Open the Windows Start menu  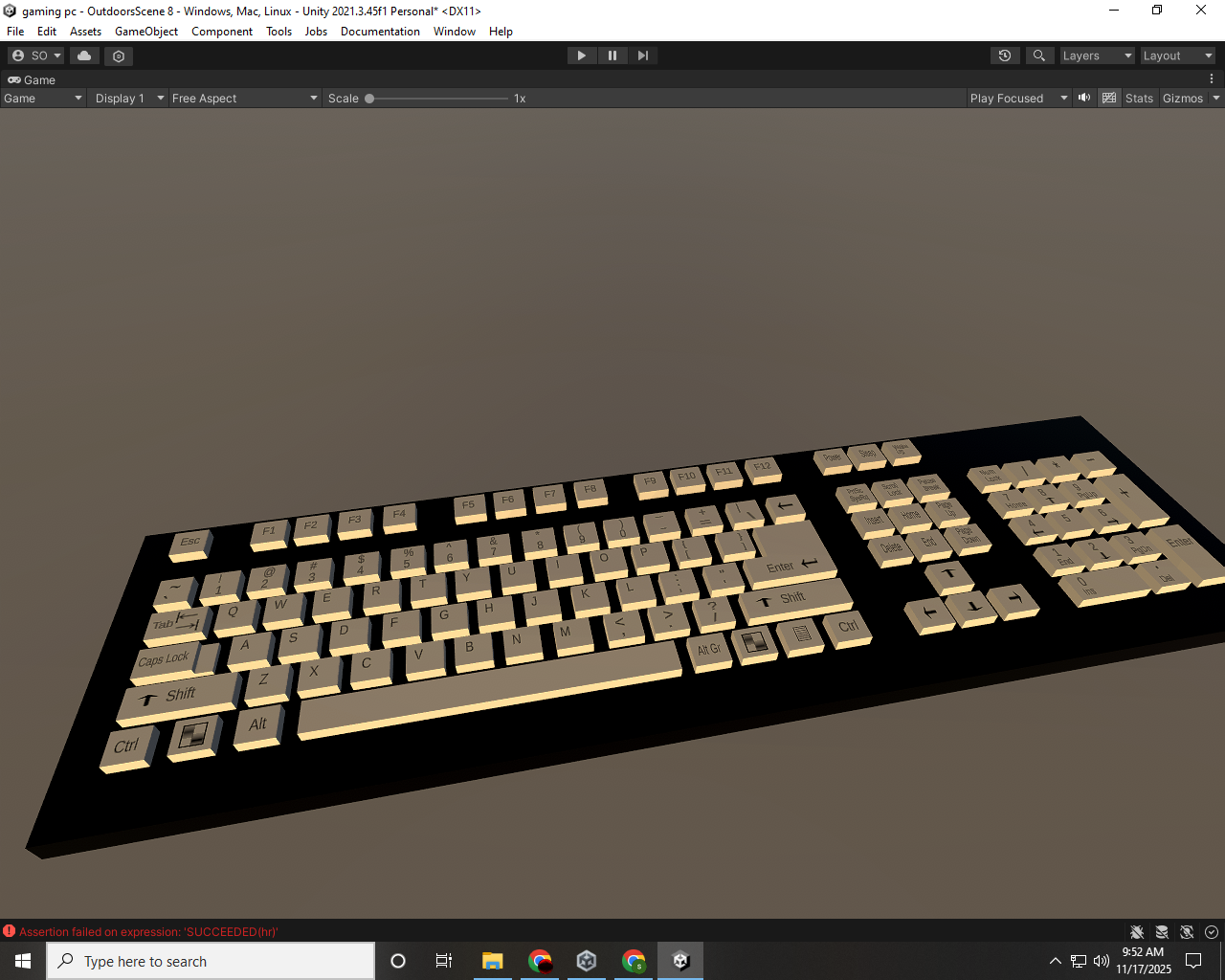(x=23, y=961)
